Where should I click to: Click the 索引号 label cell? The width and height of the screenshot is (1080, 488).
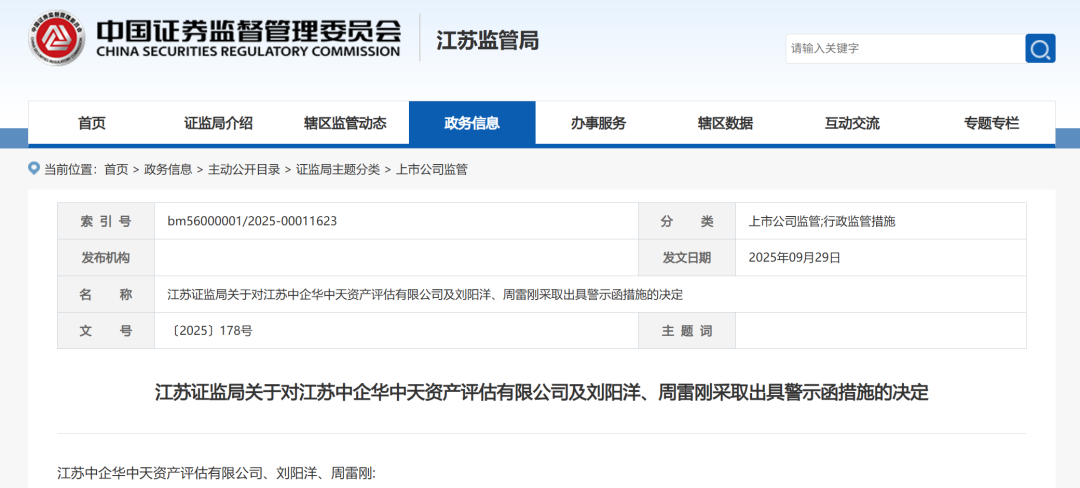click(x=105, y=221)
